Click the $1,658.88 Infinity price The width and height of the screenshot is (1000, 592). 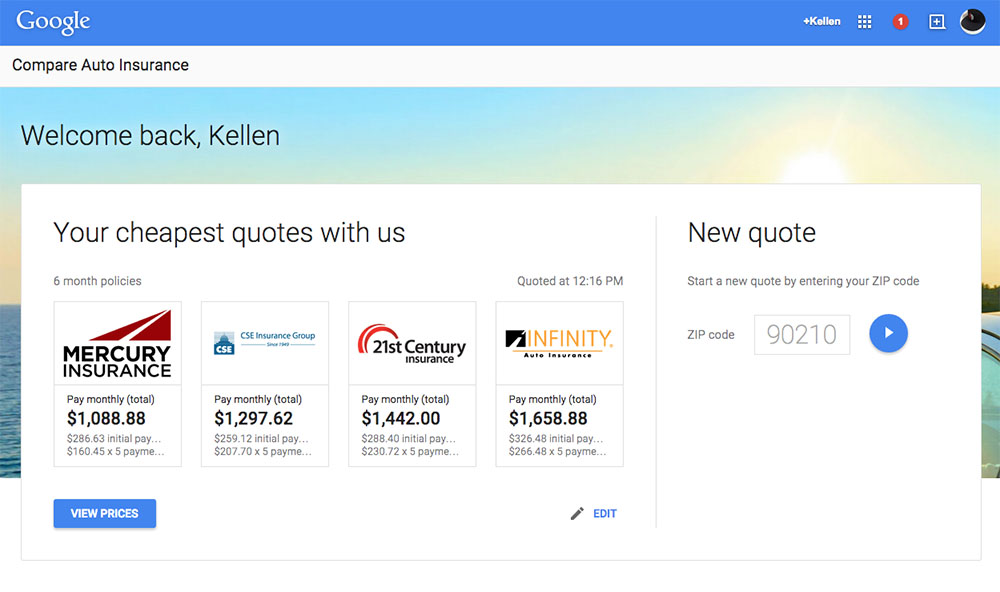click(548, 418)
